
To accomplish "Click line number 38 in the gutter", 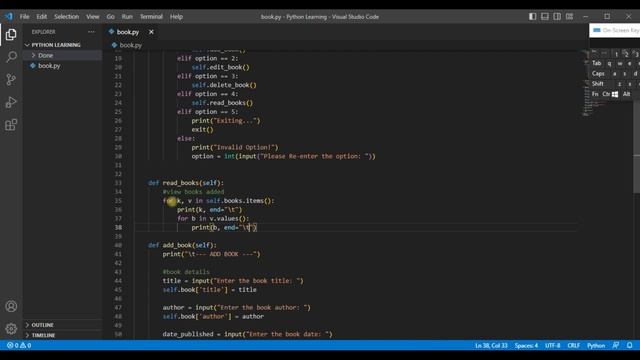I will pos(118,228).
